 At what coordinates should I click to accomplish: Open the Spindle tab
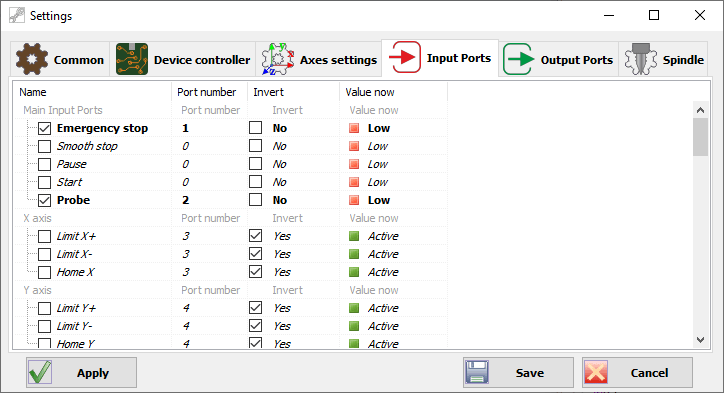coord(664,59)
